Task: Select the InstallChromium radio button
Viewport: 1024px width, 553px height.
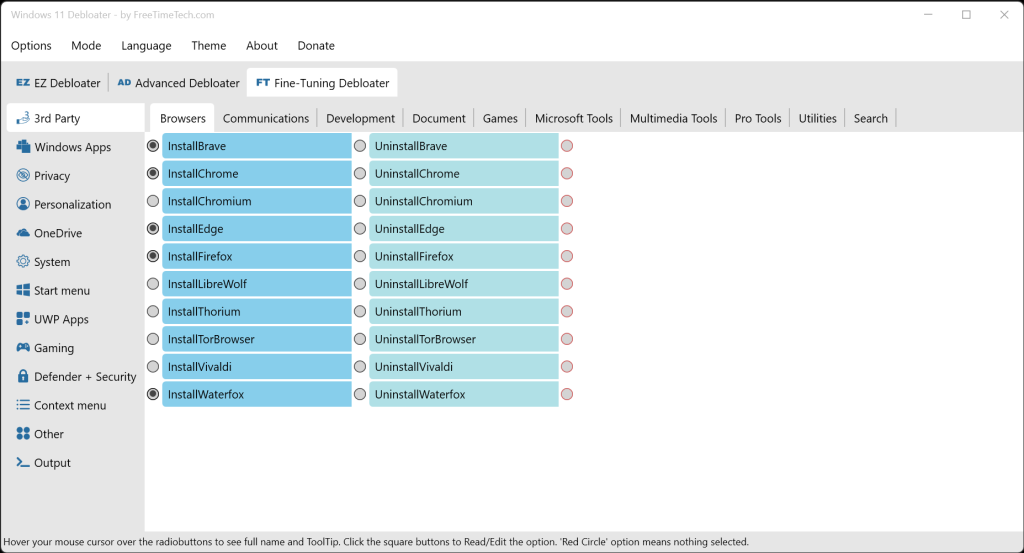Action: click(153, 201)
